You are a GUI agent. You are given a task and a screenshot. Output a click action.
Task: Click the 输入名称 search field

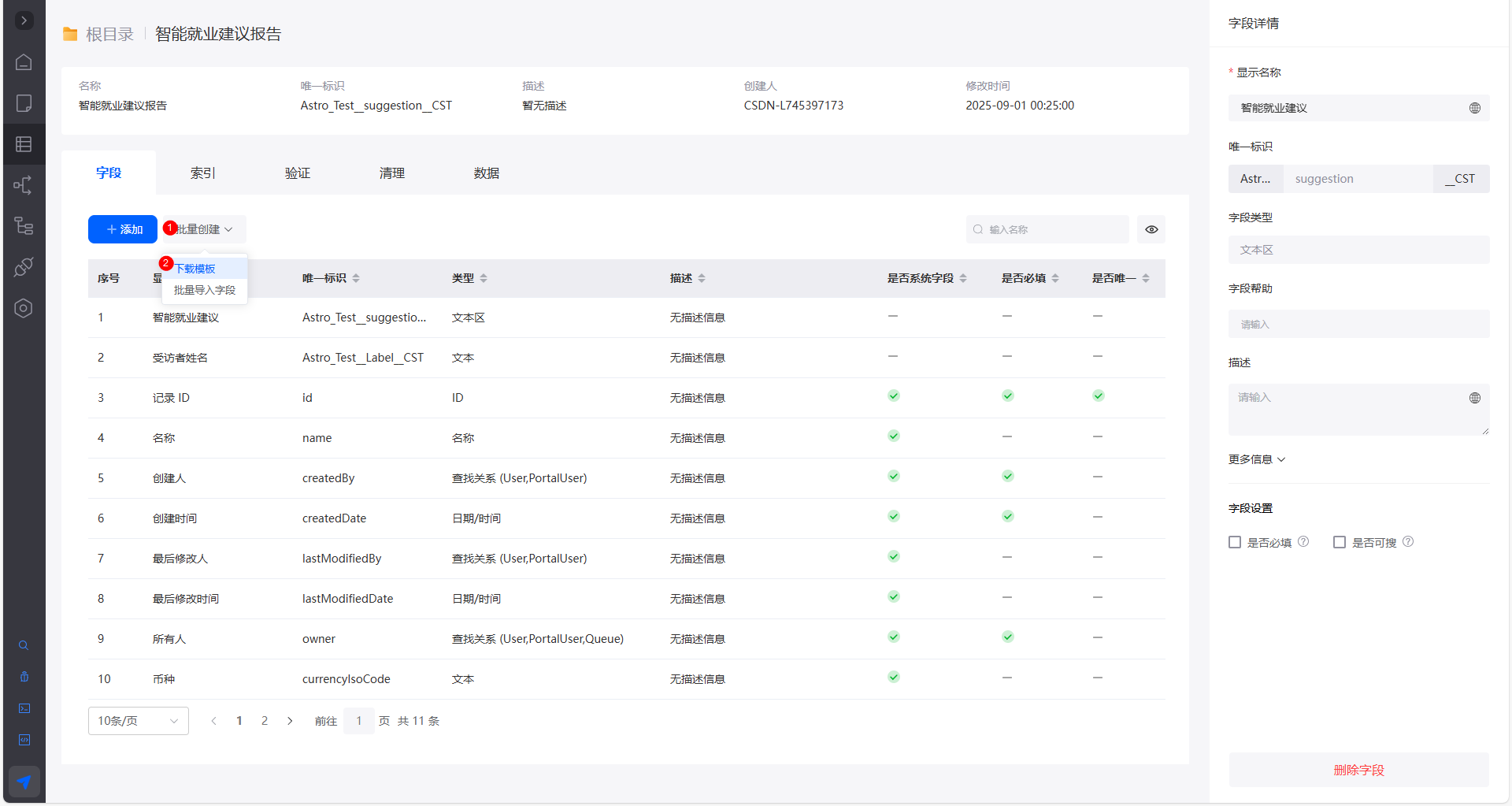click(1047, 229)
